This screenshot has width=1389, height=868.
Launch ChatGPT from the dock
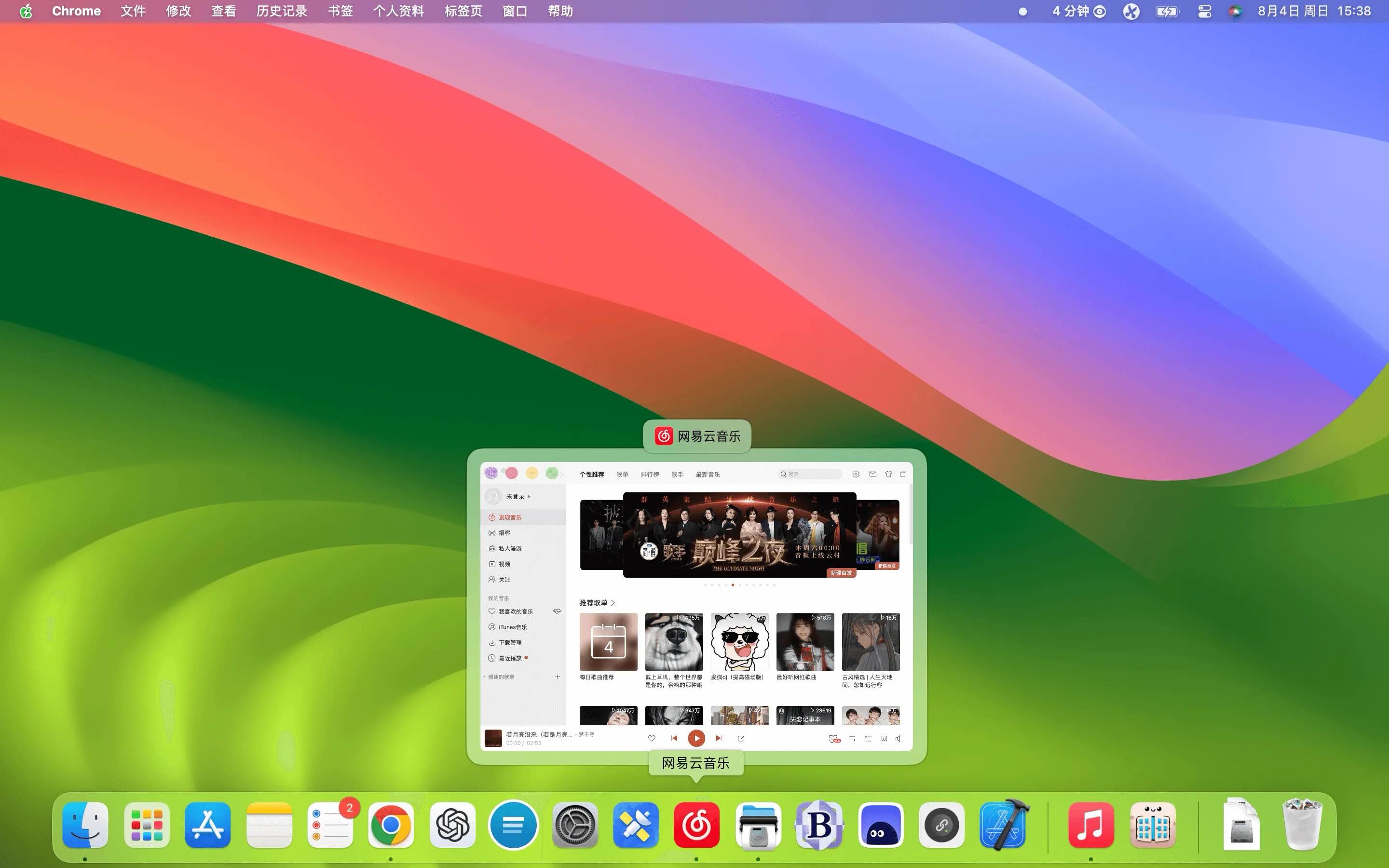pos(452,825)
